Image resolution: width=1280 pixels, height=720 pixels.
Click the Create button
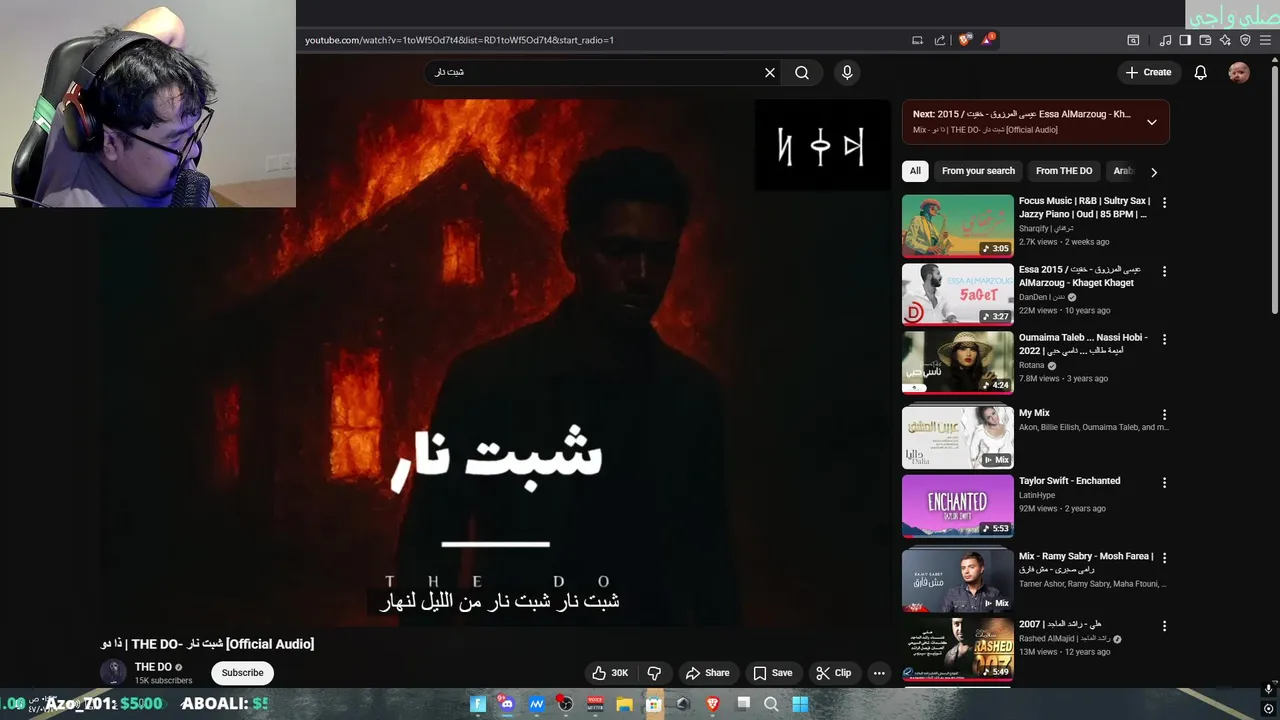[x=1148, y=72]
